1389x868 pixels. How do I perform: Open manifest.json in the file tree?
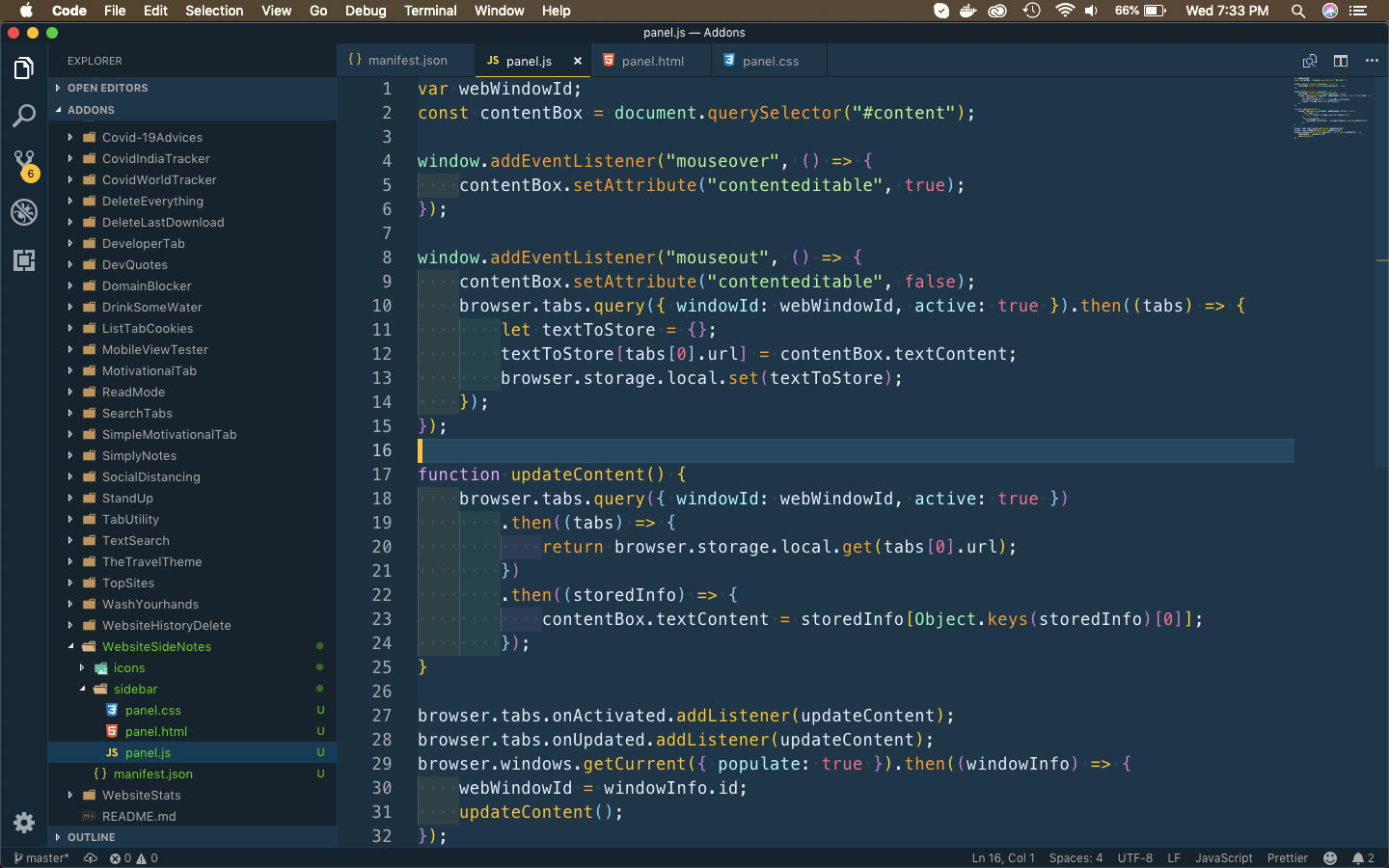193,773
